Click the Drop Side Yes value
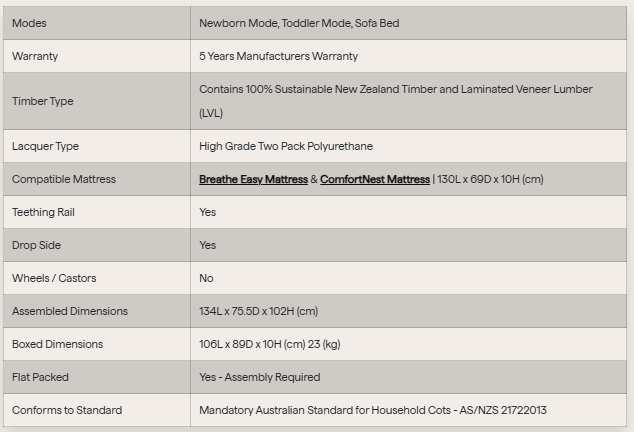 [207, 245]
